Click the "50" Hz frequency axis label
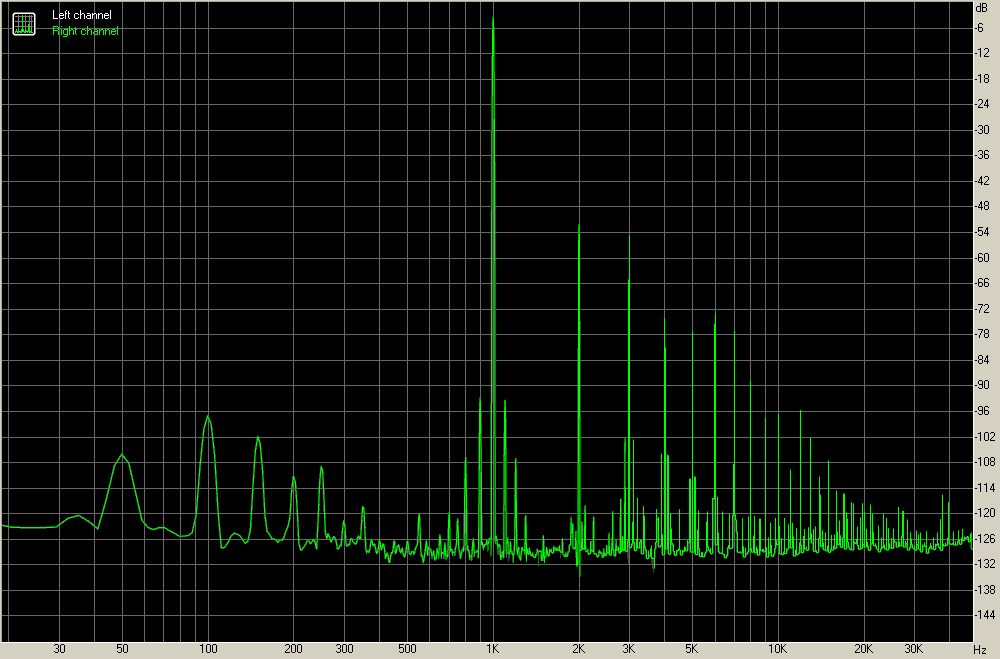1000x659 pixels. click(x=122, y=649)
